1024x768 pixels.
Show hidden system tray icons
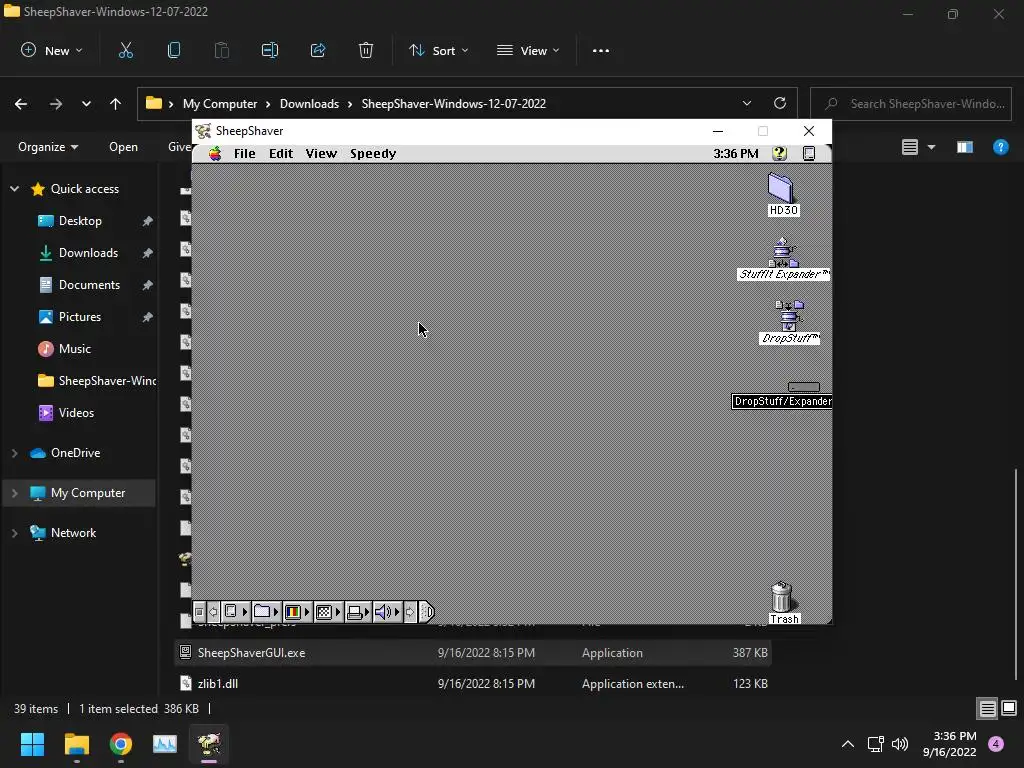848,744
